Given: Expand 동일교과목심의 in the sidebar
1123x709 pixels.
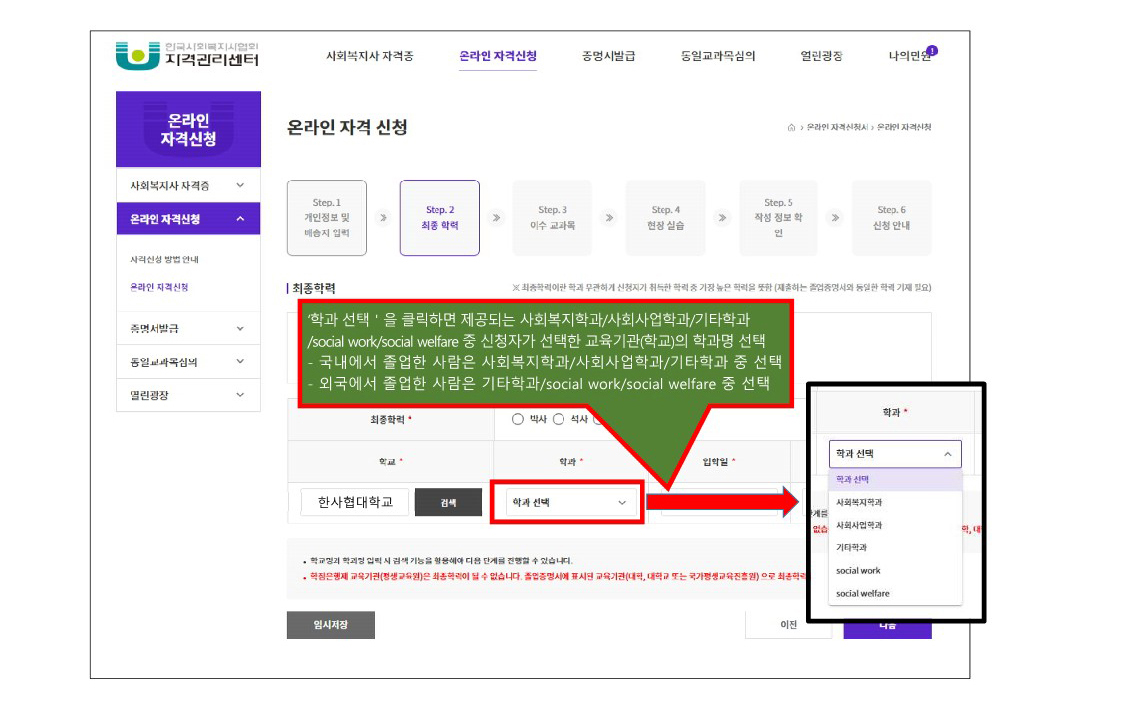Looking at the screenshot, I should pyautogui.click(x=188, y=362).
